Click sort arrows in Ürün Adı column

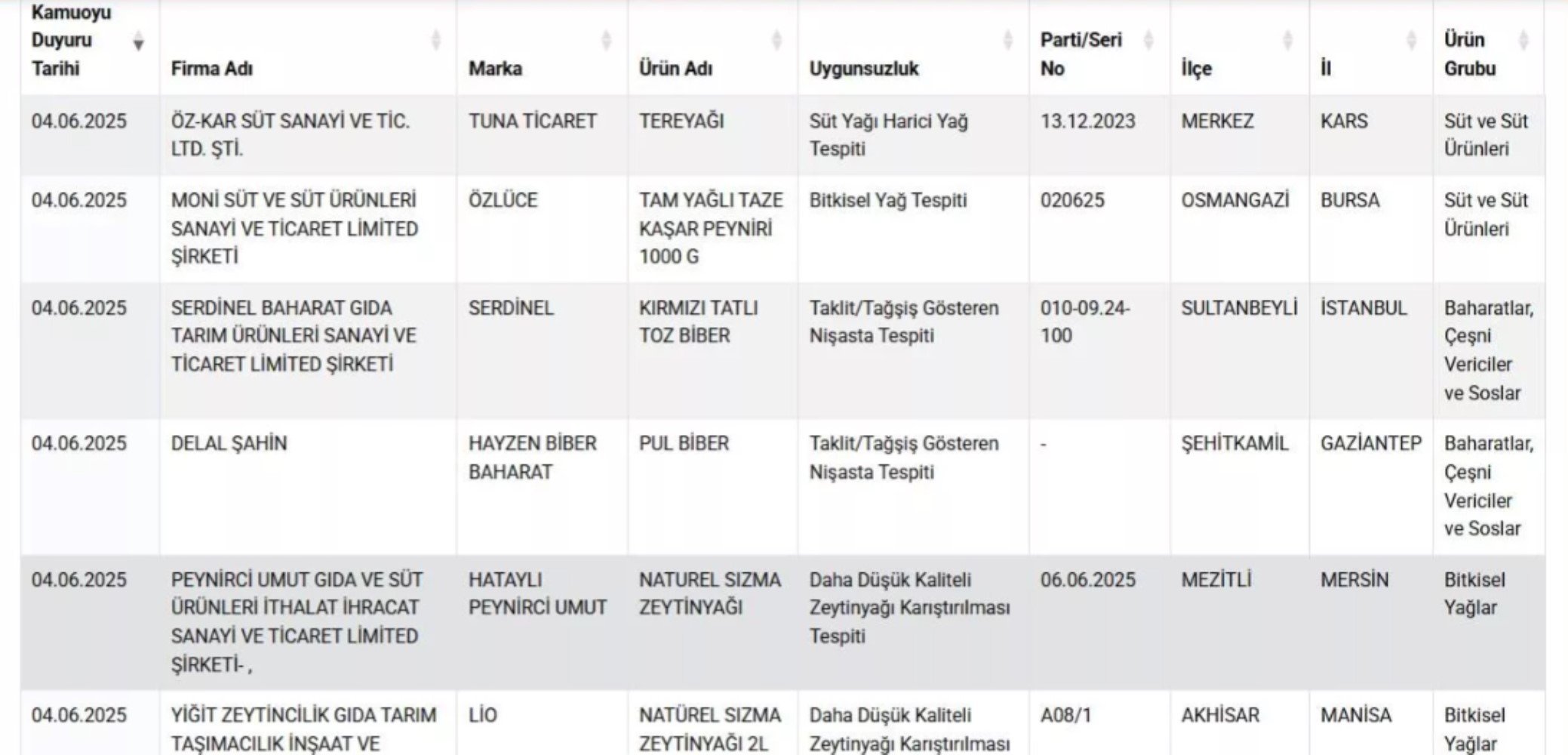click(776, 41)
